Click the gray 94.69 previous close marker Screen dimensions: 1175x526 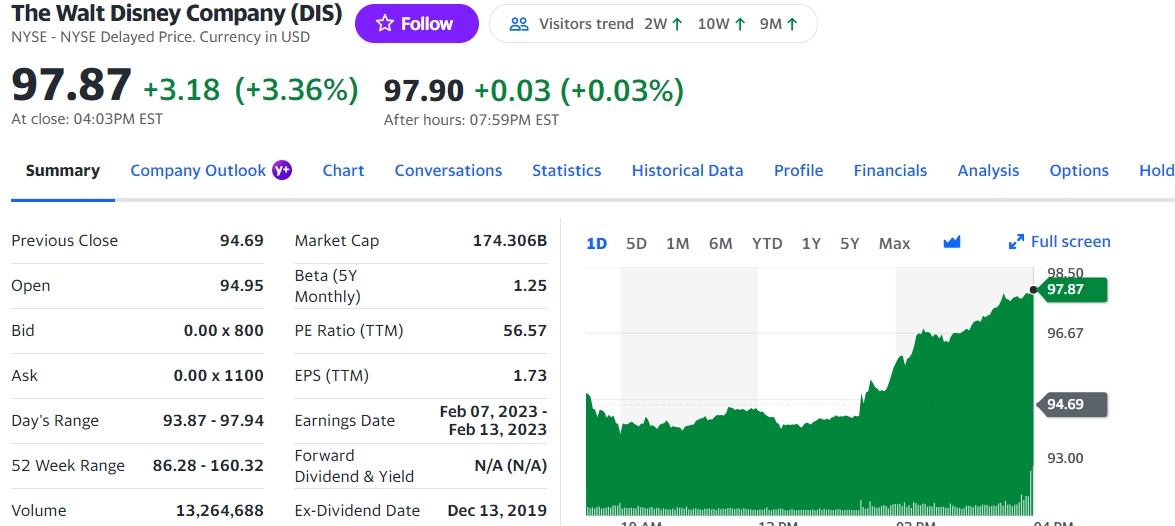(1075, 404)
